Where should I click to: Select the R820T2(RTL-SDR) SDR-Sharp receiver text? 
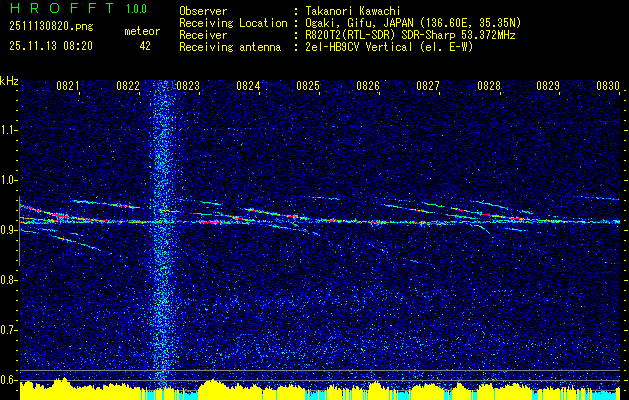click(410, 35)
